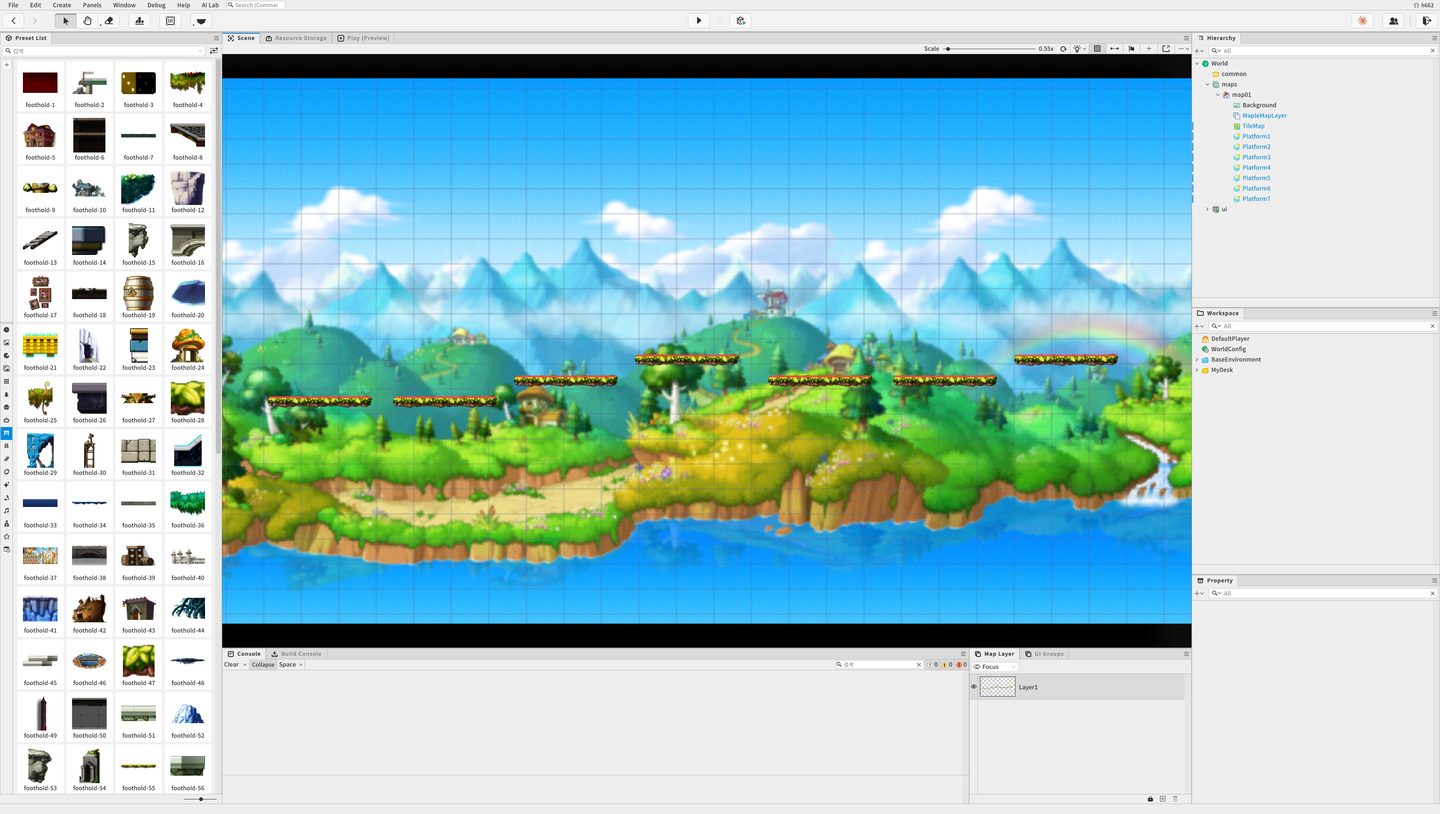
Task: Click the horizontal double-arrow icon
Action: coord(1114,48)
